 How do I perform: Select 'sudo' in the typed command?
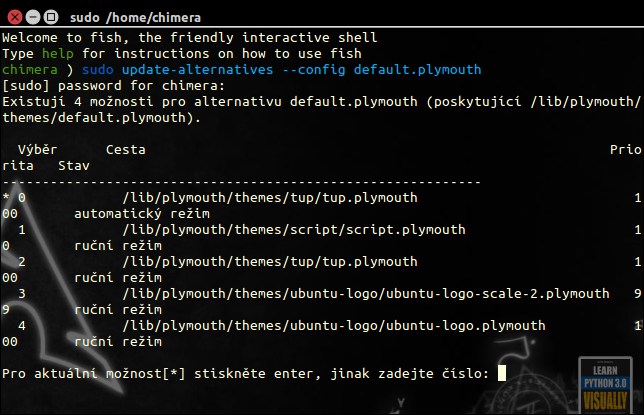point(98,70)
